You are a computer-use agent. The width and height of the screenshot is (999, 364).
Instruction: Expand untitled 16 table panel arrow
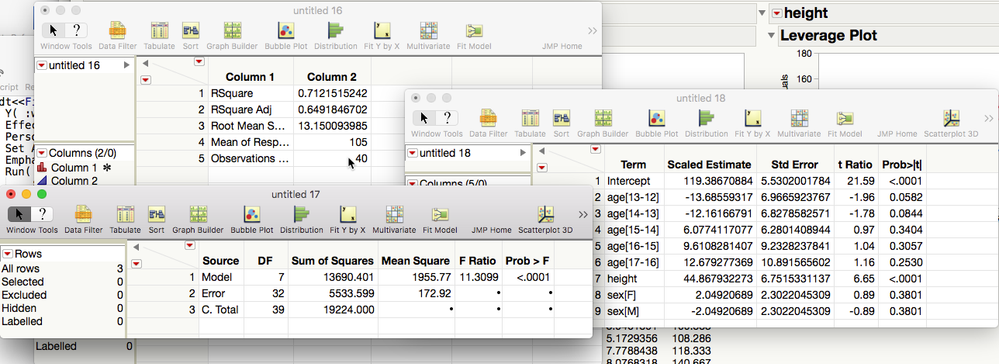pyautogui.click(x=127, y=65)
